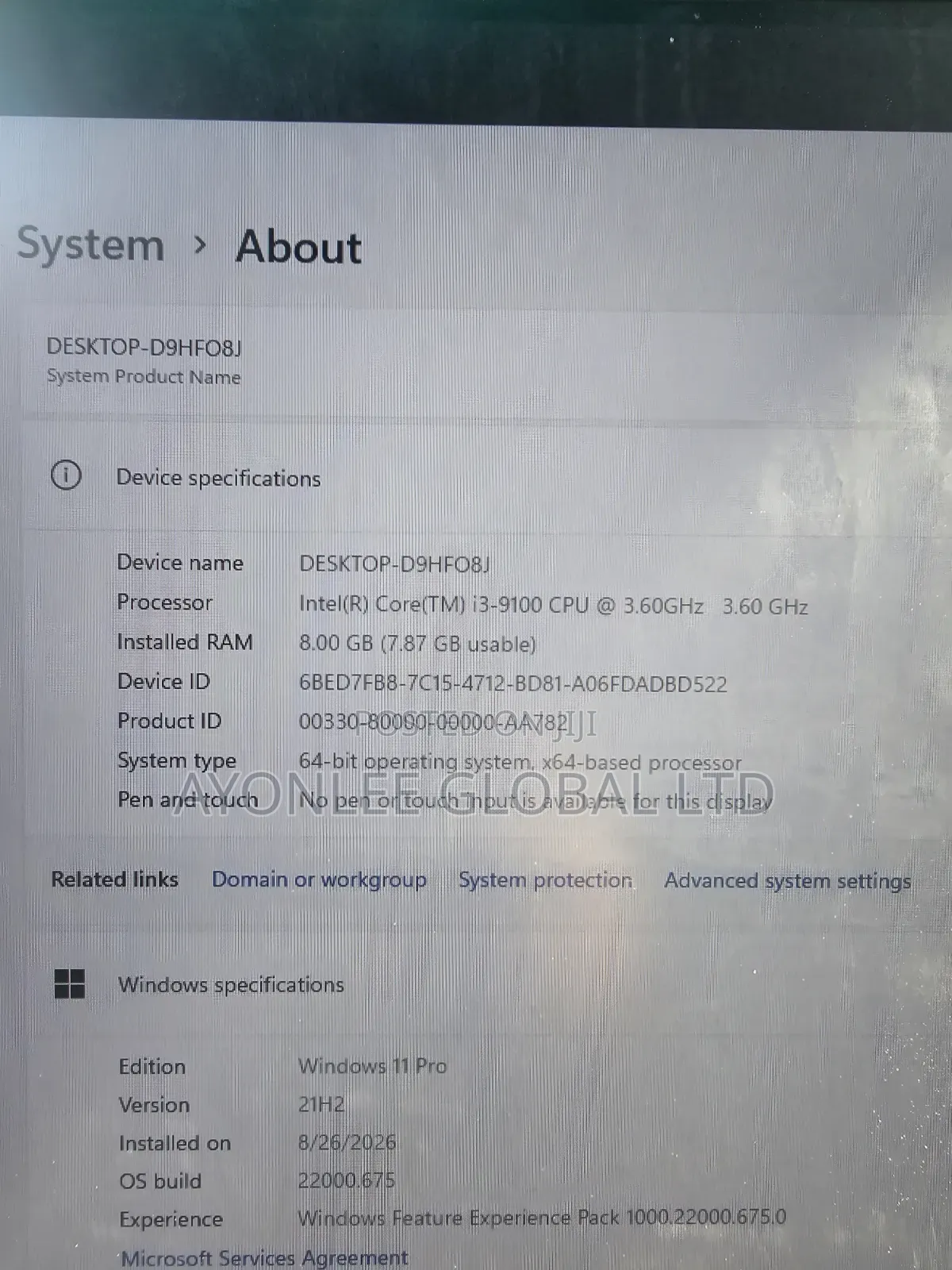Screen dimensions: 952x1270
Task: Click the Device specifications section header
Action: pyautogui.click(x=218, y=478)
